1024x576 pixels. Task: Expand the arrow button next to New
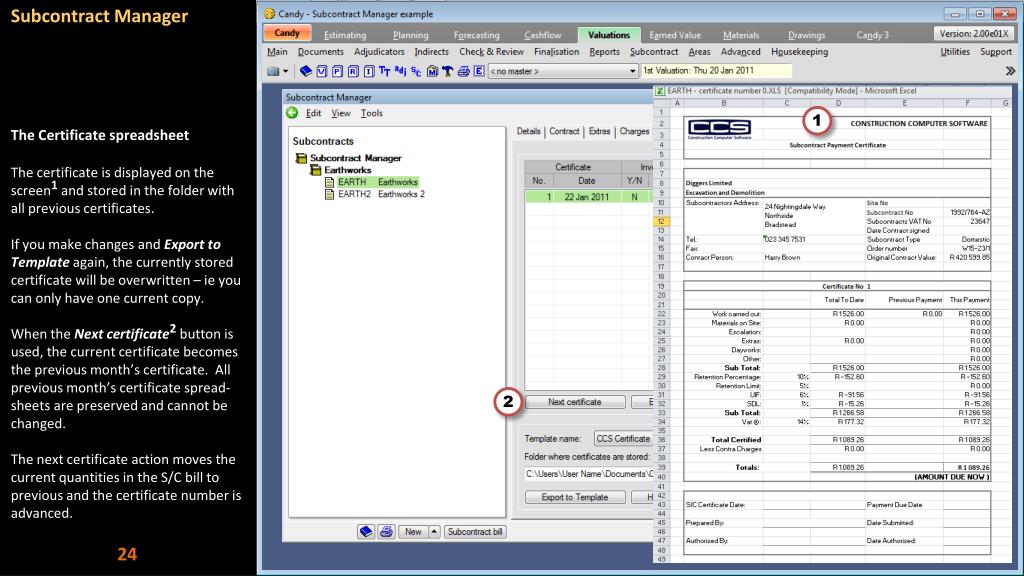[434, 532]
